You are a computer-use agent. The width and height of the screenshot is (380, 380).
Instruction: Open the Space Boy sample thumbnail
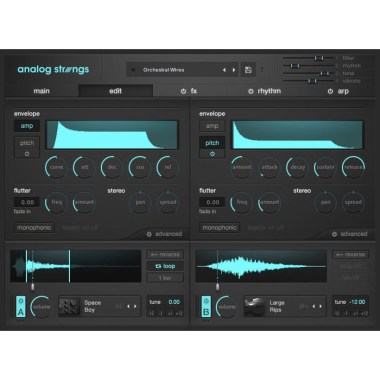69,306
